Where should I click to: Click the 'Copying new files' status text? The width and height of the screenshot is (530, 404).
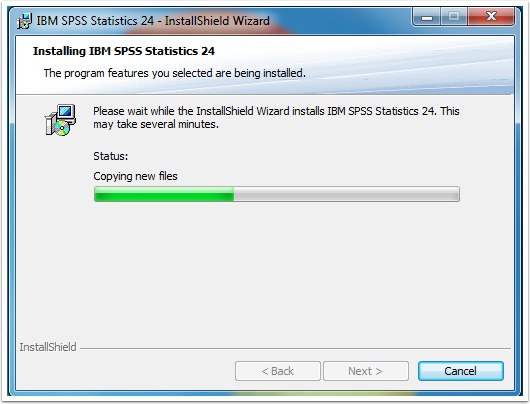(x=135, y=176)
